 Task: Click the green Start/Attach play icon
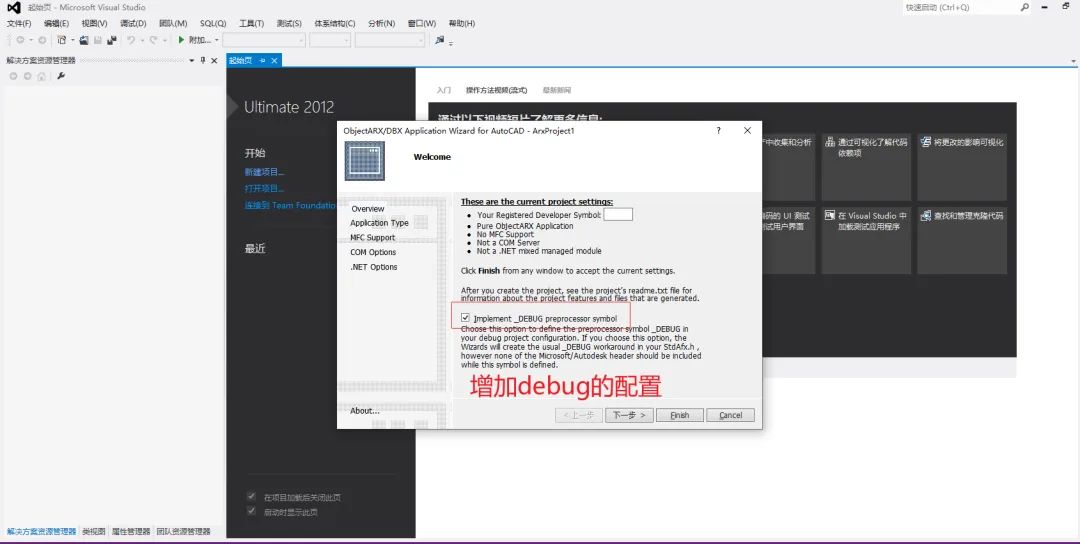(x=181, y=41)
